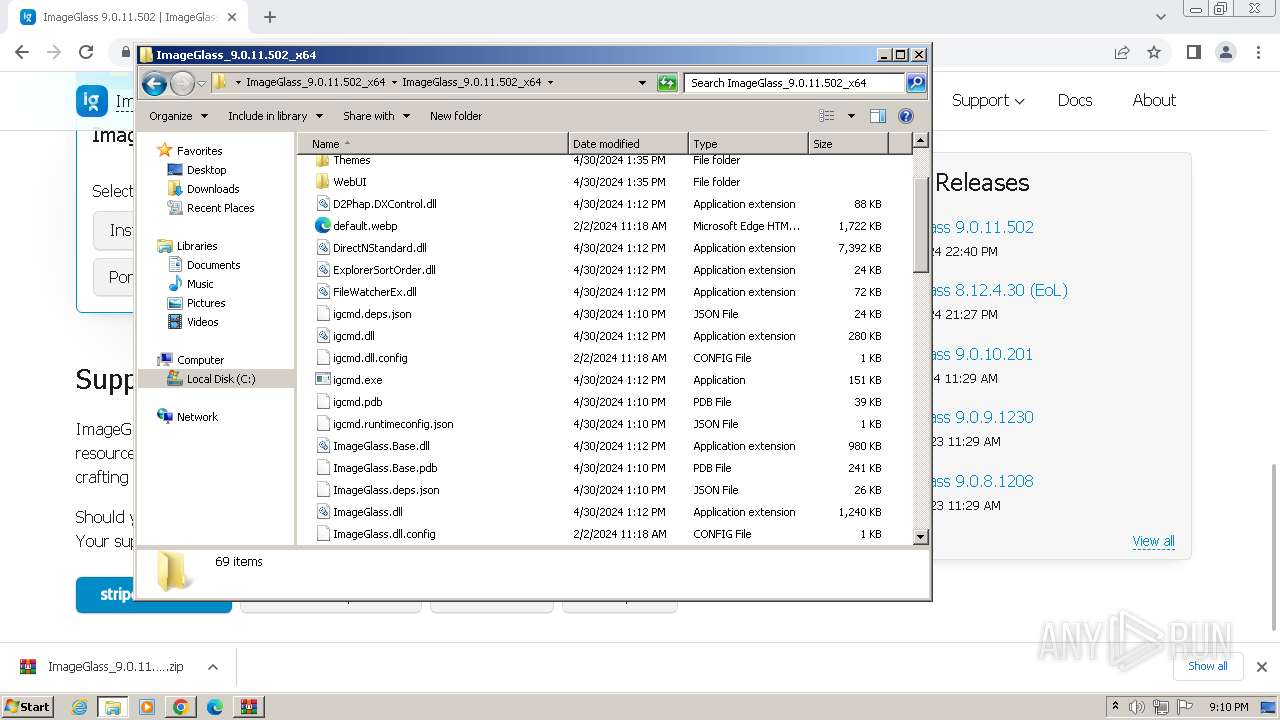Click the Network icon in navigation pane

(x=165, y=417)
